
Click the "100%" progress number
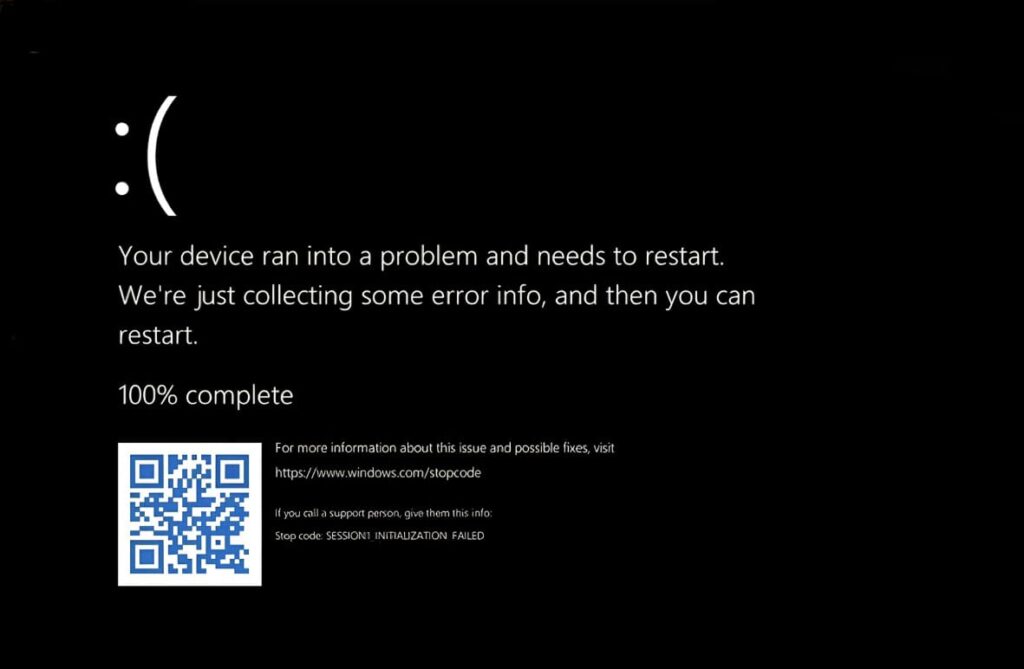(148, 395)
